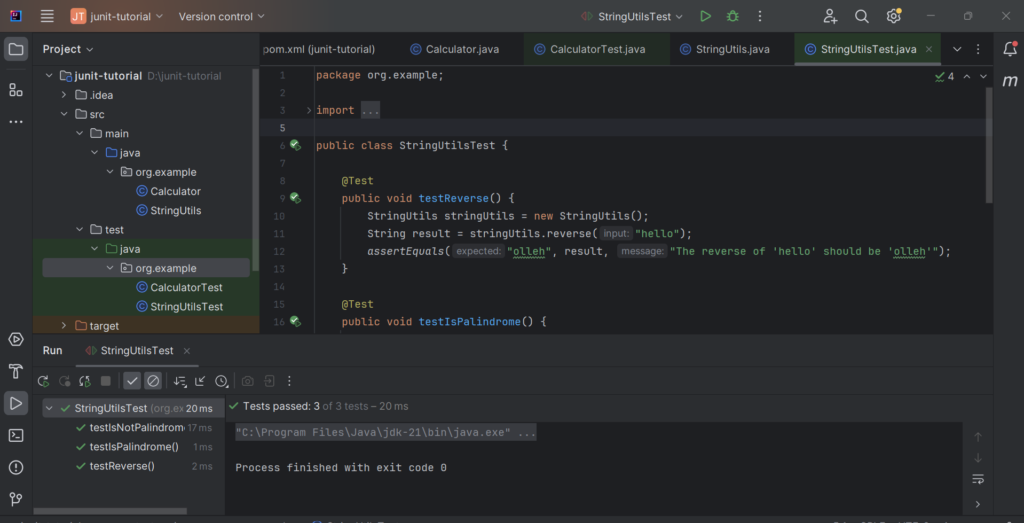Image resolution: width=1024 pixels, height=523 pixels.
Task: Open the StringUtilsTest run configuration dropdown
Action: tap(632, 16)
